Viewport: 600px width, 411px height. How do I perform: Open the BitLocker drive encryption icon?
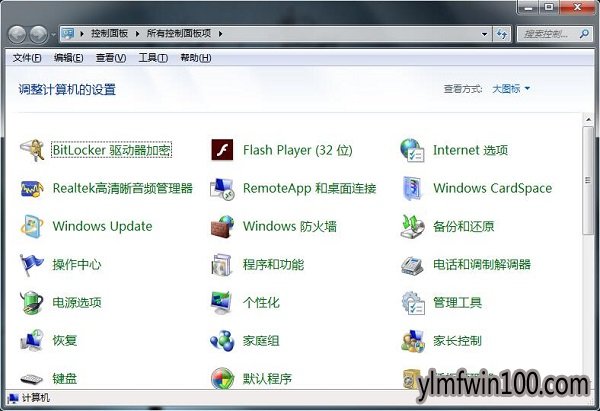(32, 150)
